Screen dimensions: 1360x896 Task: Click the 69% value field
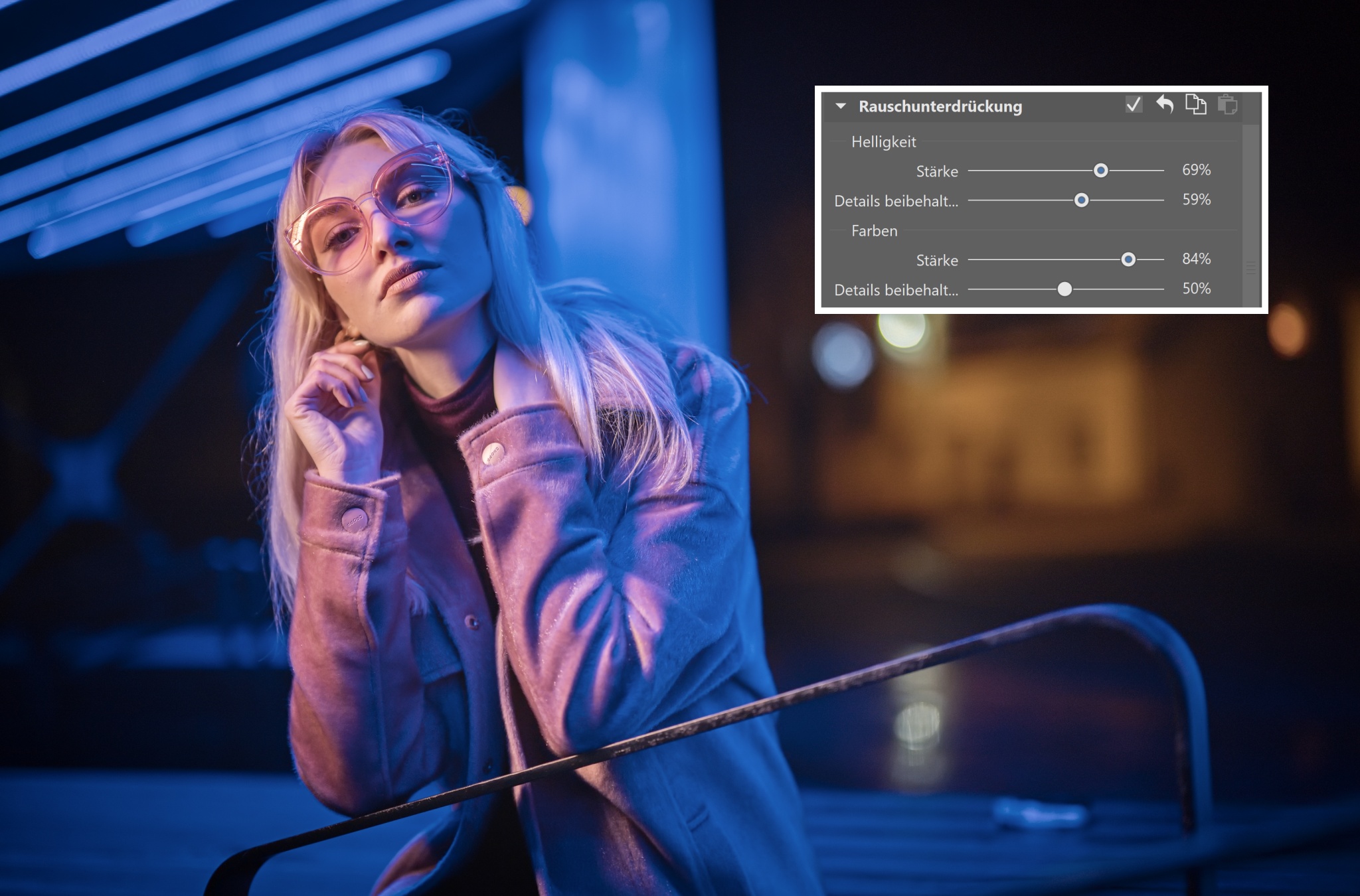(x=1196, y=170)
